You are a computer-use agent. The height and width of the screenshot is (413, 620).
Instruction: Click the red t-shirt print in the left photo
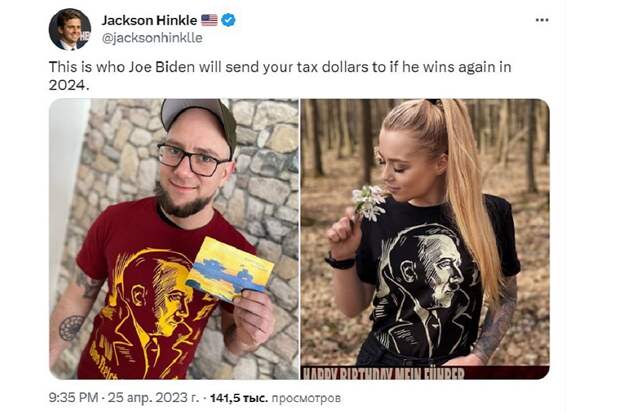[x=154, y=309]
